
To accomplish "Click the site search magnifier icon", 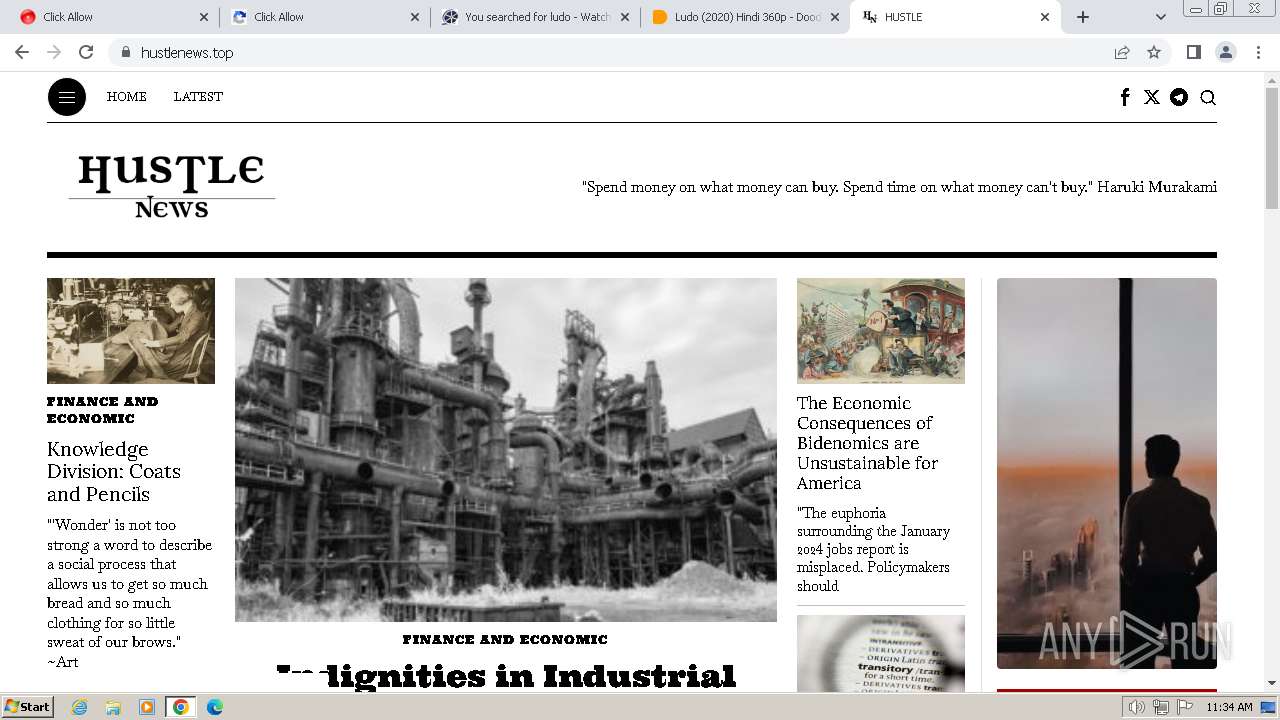I will [1208, 97].
